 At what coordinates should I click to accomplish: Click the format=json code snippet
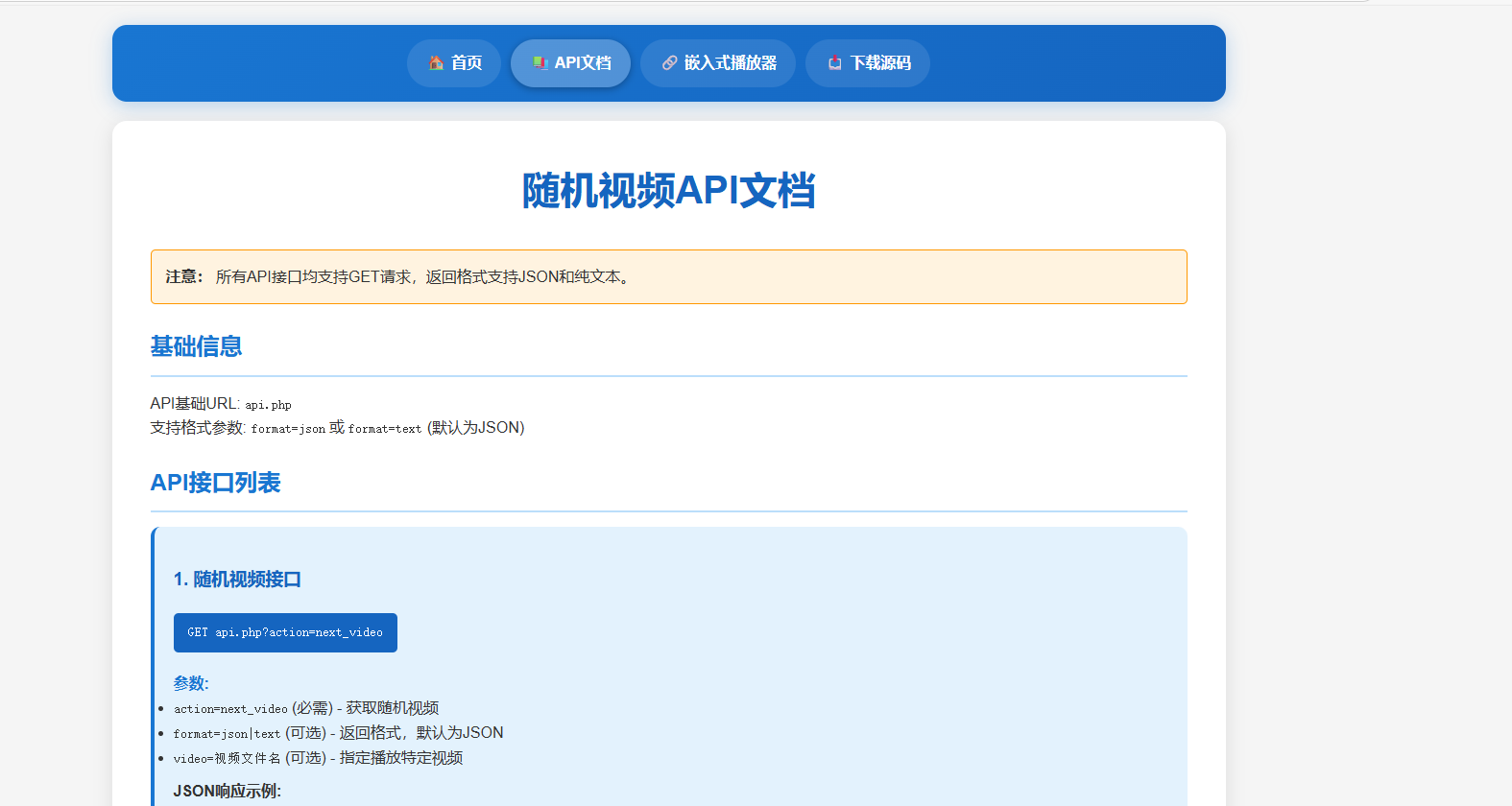tap(288, 429)
